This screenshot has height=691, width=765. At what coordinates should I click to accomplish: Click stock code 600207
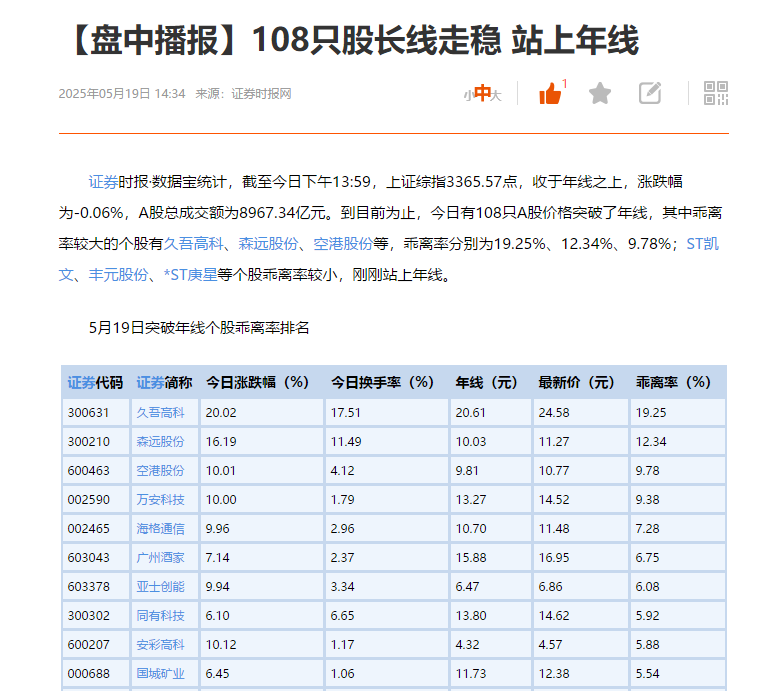89,645
